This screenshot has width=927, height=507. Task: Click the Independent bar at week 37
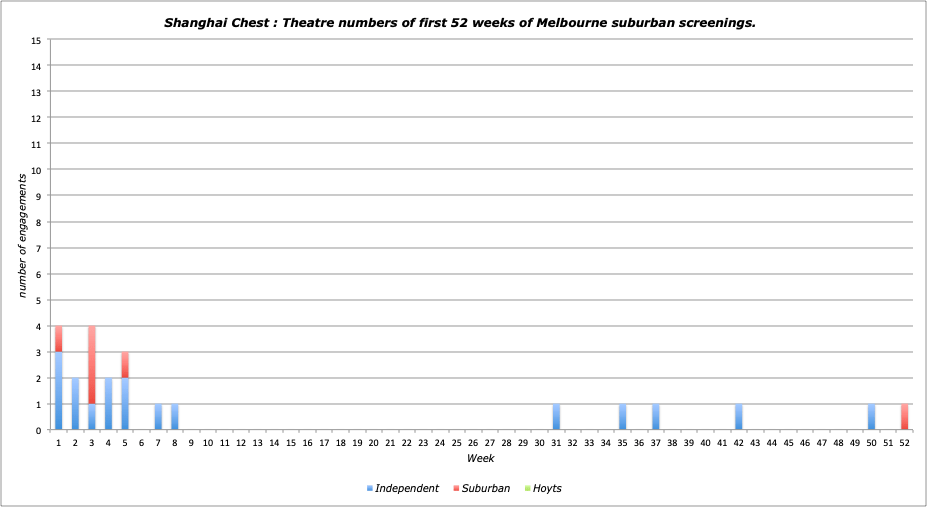tap(655, 417)
